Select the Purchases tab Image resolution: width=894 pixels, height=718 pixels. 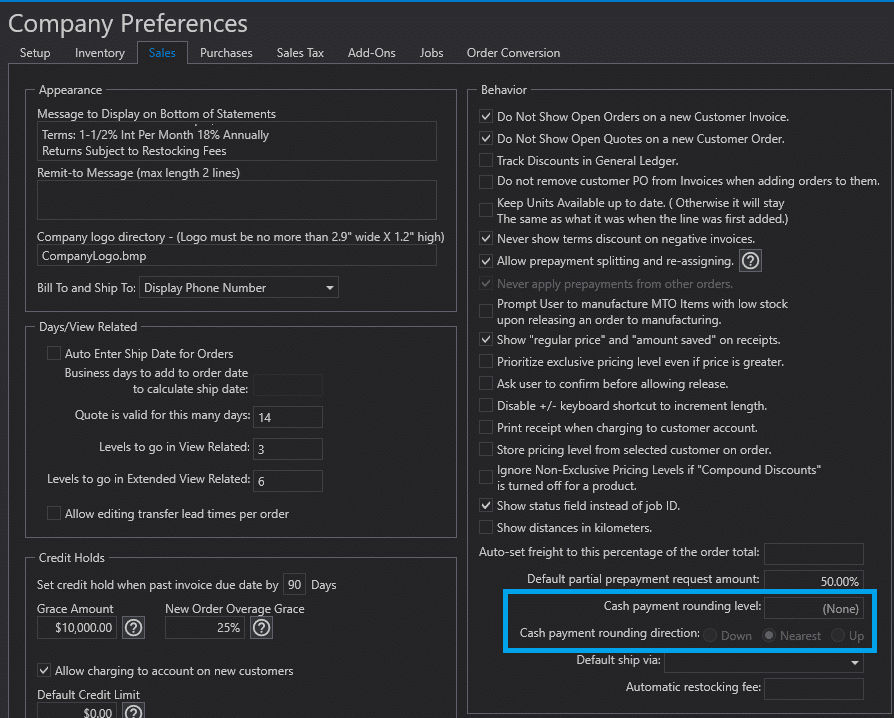point(226,53)
